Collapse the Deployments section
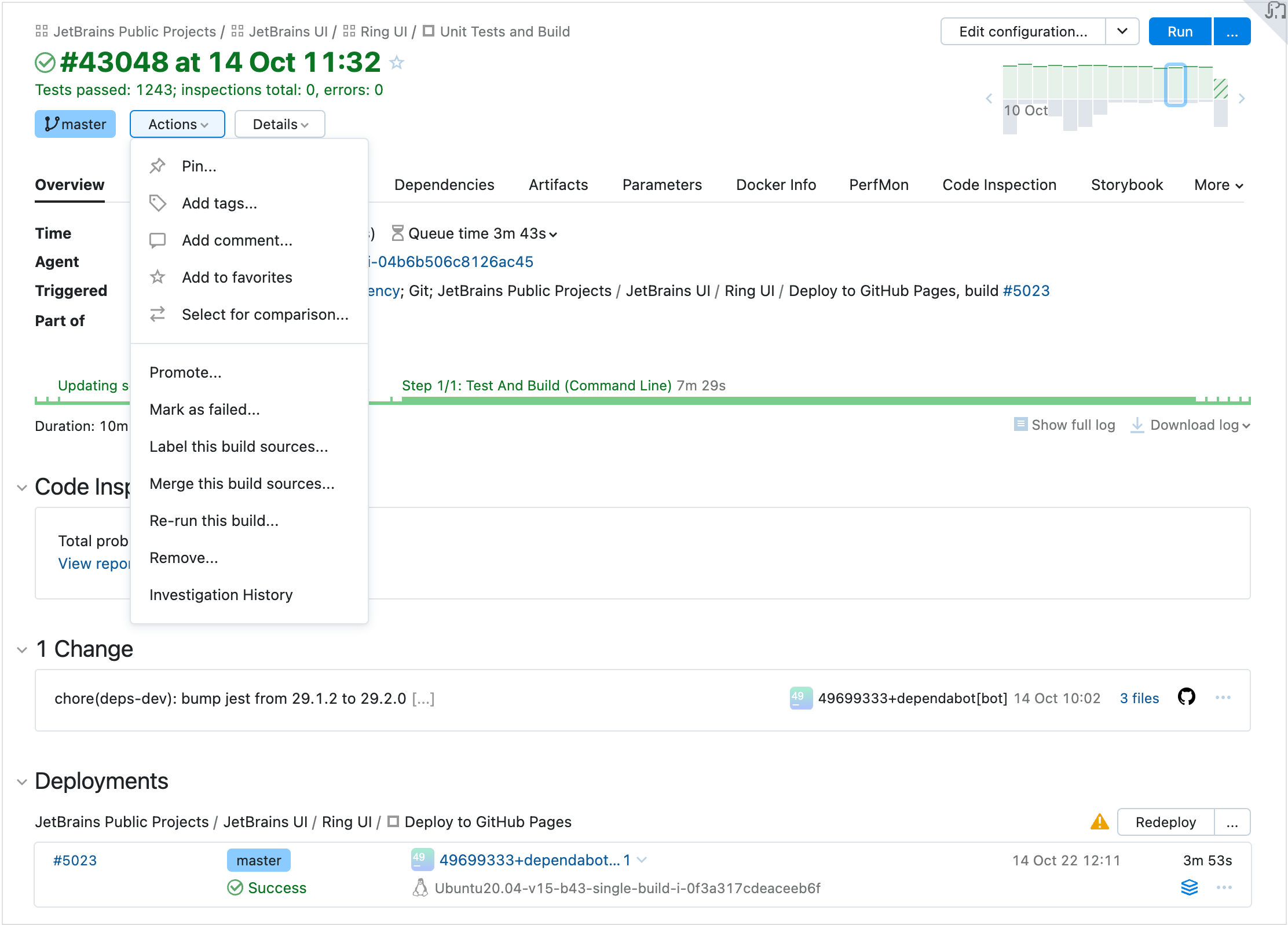The height and width of the screenshot is (925, 1288). (22, 782)
